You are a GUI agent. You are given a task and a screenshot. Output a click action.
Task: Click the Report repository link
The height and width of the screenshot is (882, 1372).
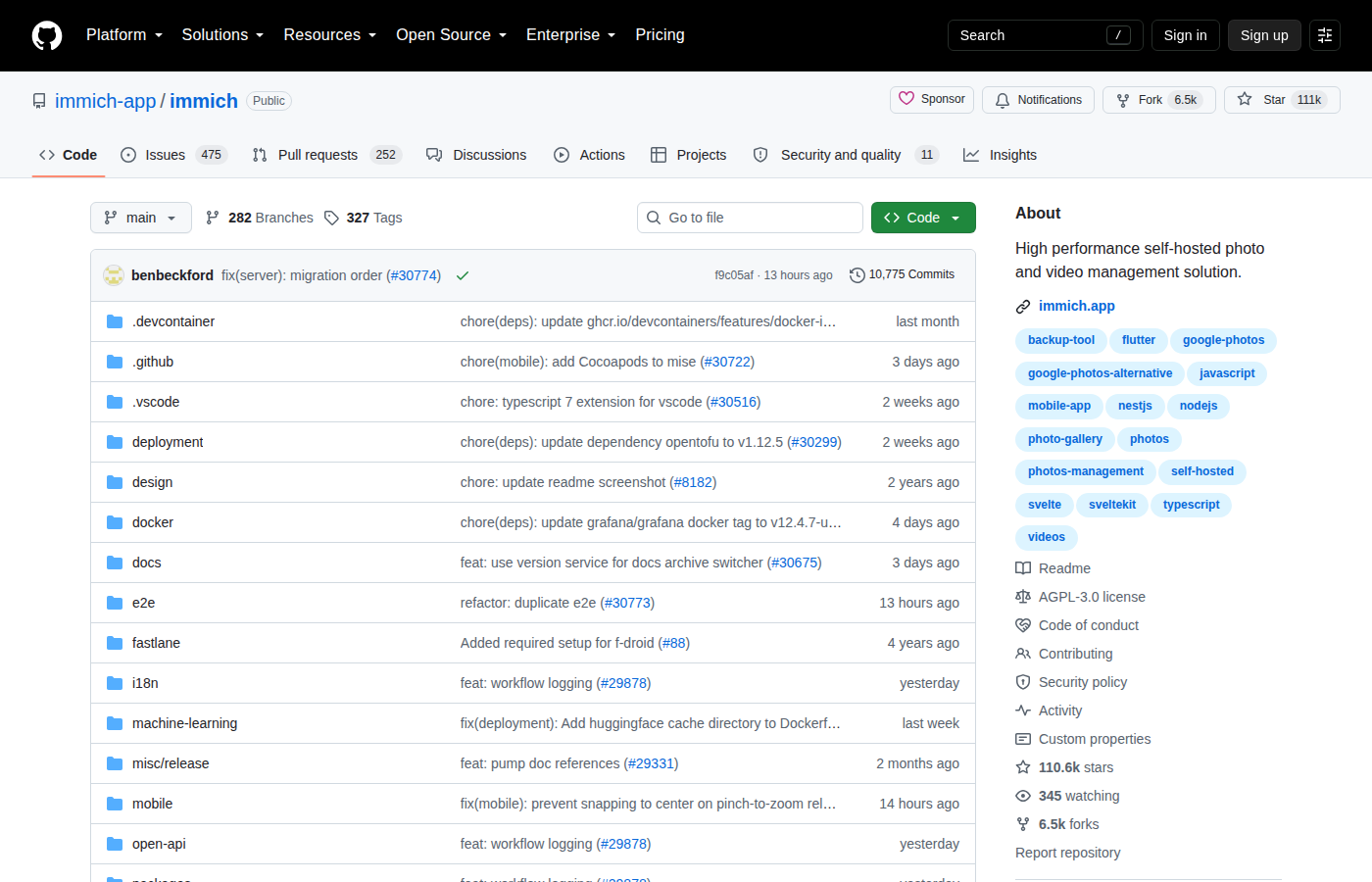point(1067,853)
